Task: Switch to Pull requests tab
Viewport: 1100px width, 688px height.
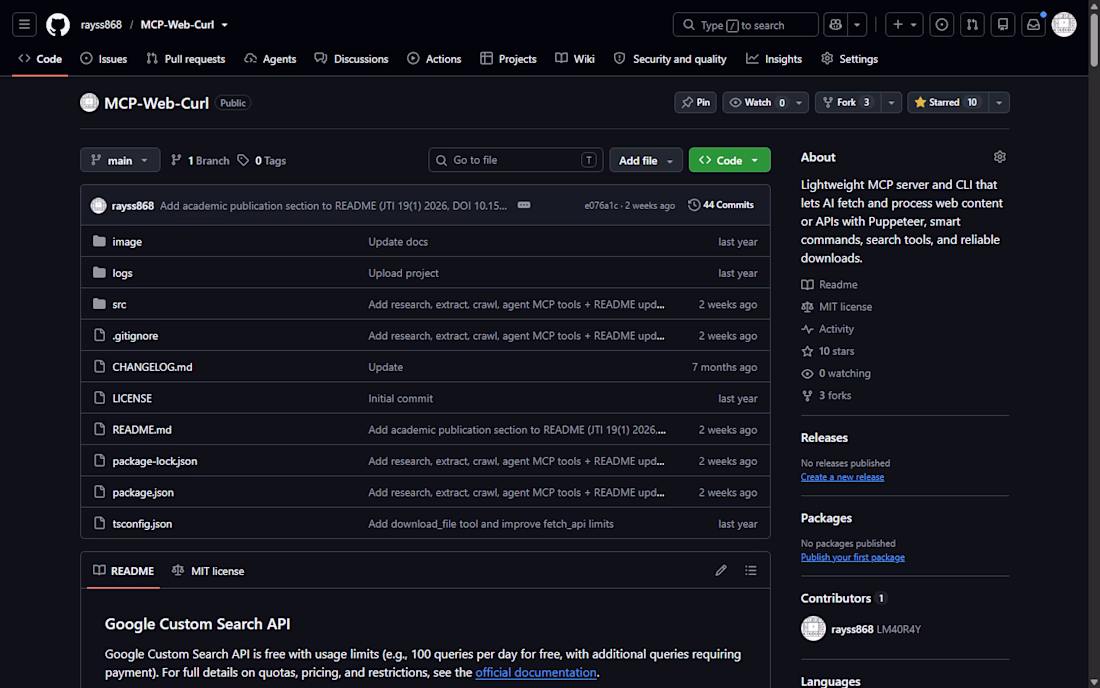Action: tap(186, 59)
